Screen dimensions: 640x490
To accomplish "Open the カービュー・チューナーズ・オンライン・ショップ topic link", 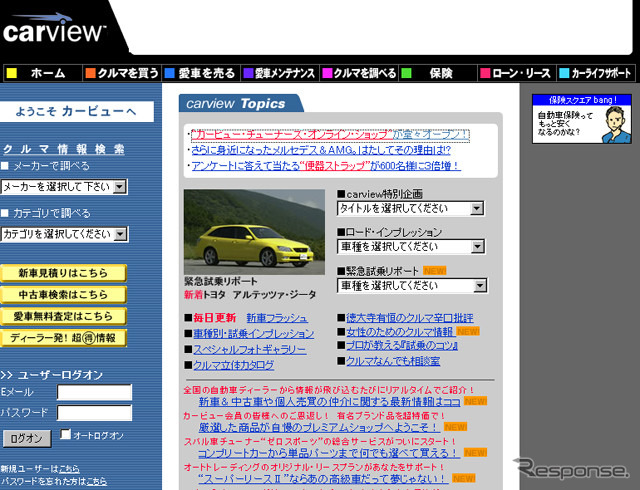I will pyautogui.click(x=330, y=135).
